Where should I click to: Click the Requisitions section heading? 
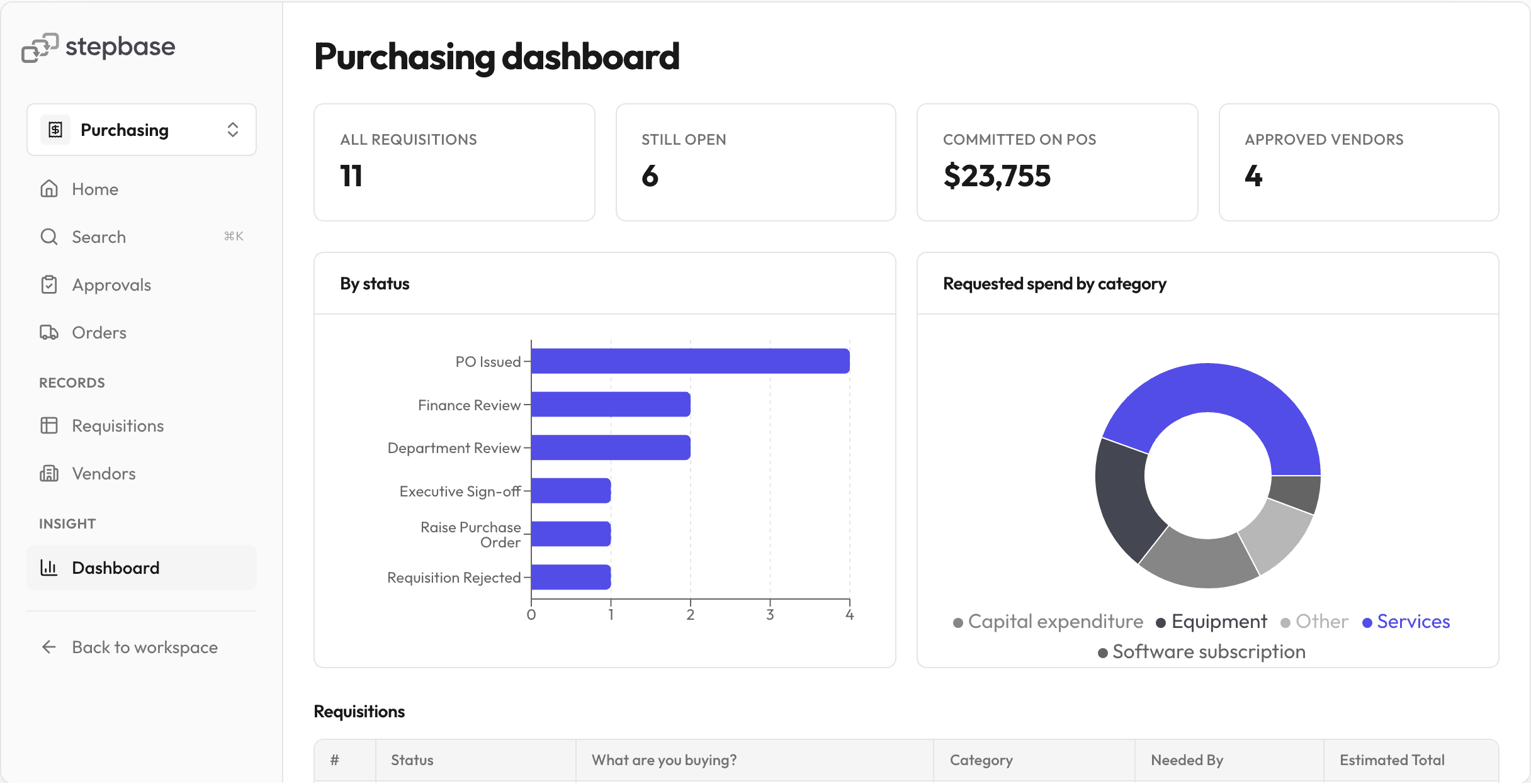click(x=359, y=712)
